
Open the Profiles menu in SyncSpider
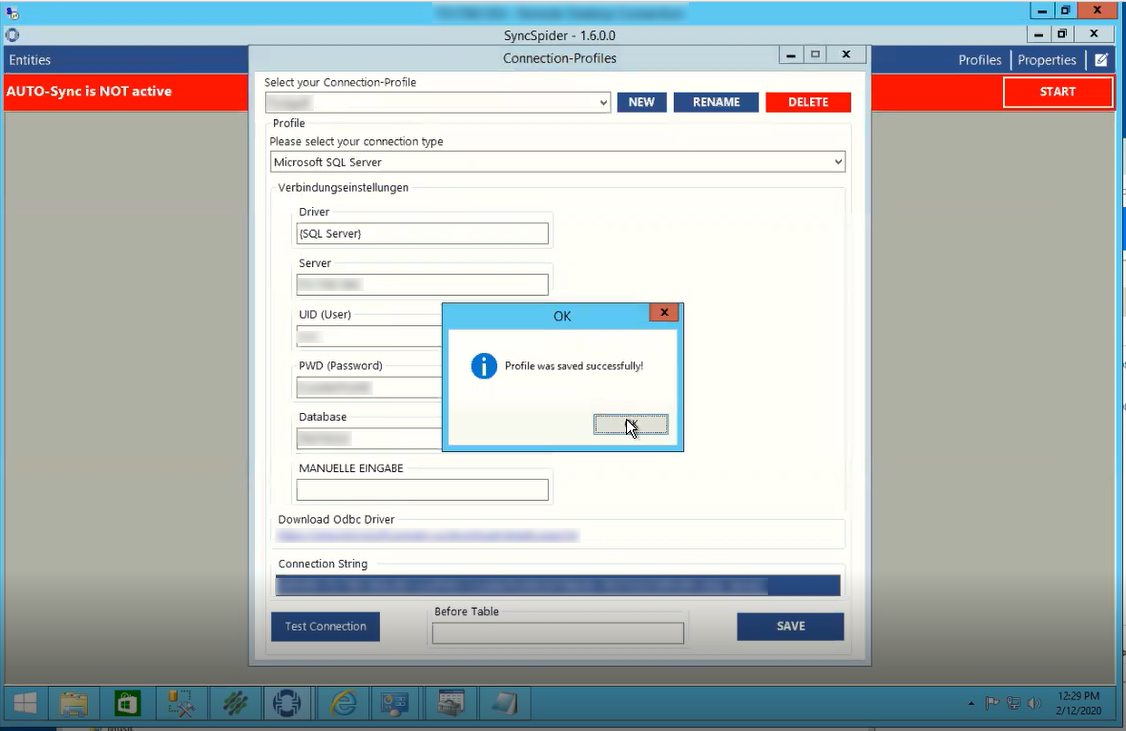(980, 60)
